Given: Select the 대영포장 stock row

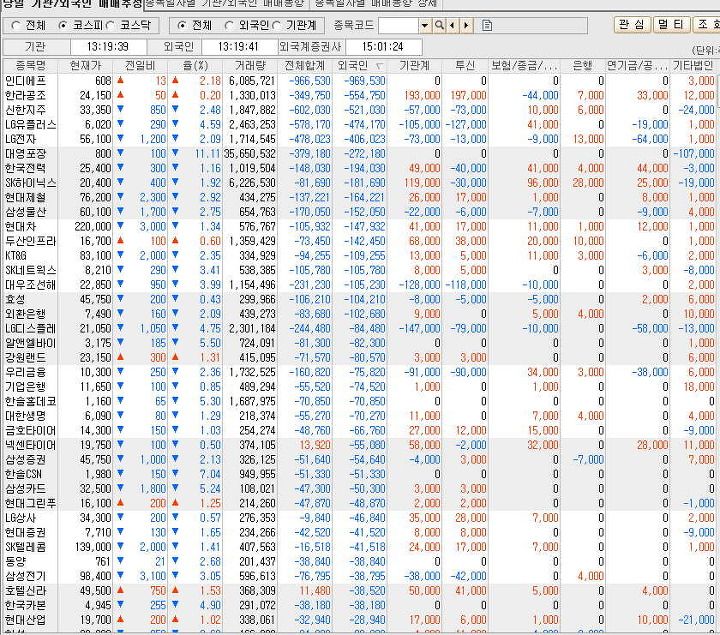Looking at the screenshot, I should click(360, 154).
